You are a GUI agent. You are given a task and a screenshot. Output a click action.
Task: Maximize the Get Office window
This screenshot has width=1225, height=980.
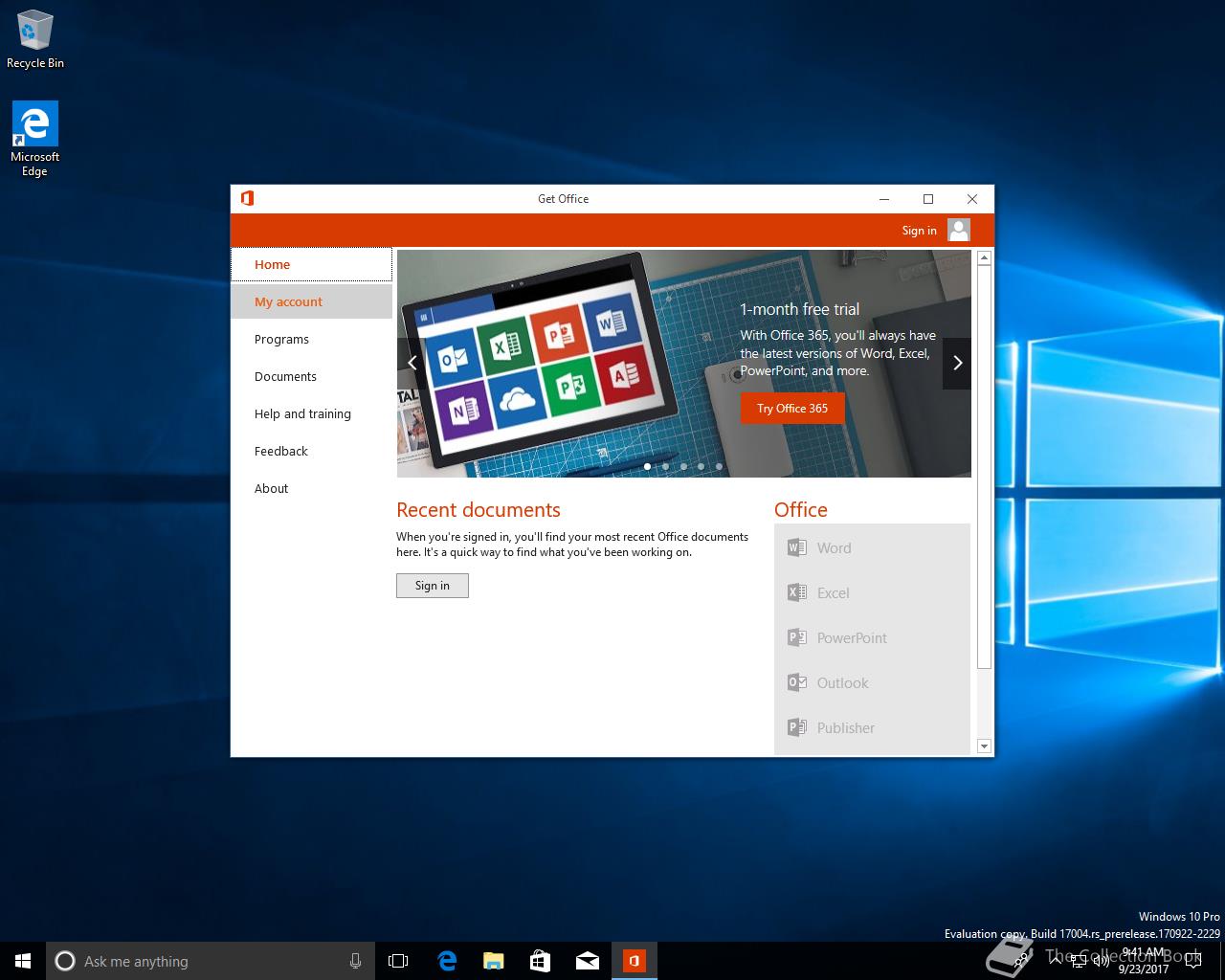(928, 199)
